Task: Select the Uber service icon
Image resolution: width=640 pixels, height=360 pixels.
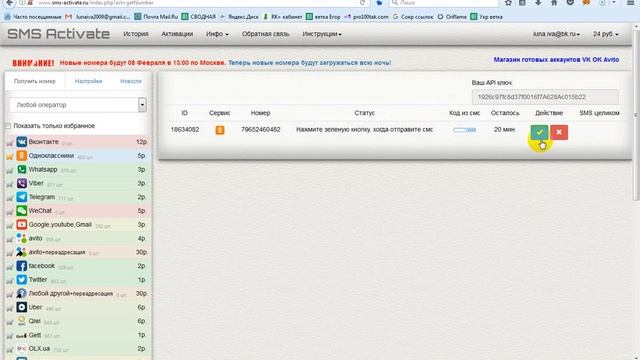Action: point(22,307)
